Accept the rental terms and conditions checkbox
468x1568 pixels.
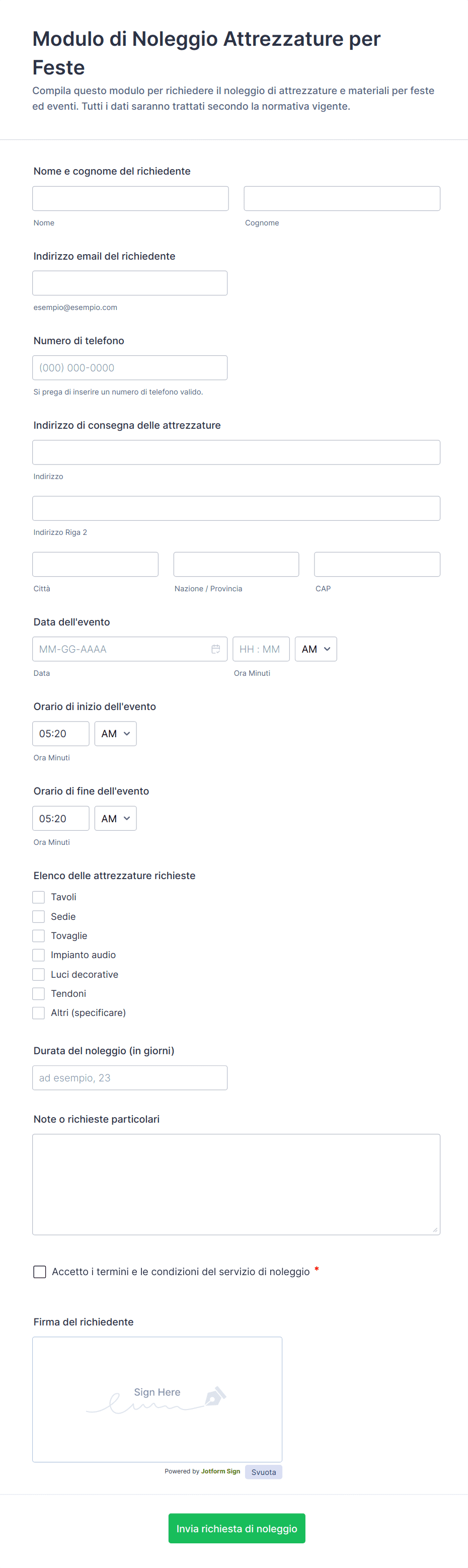[x=40, y=1272]
